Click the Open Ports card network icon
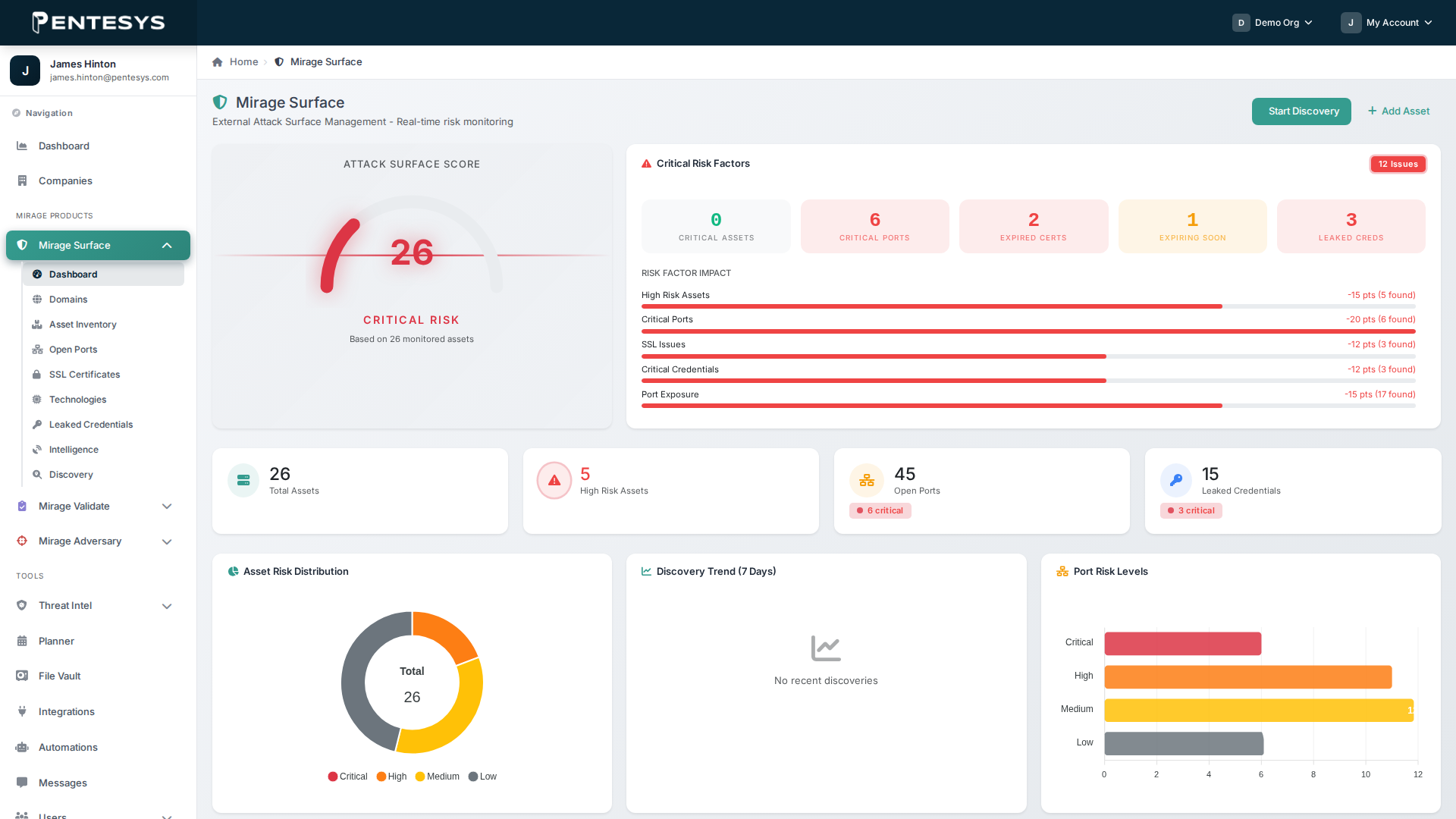Screen dimensions: 1456x819 867,480
